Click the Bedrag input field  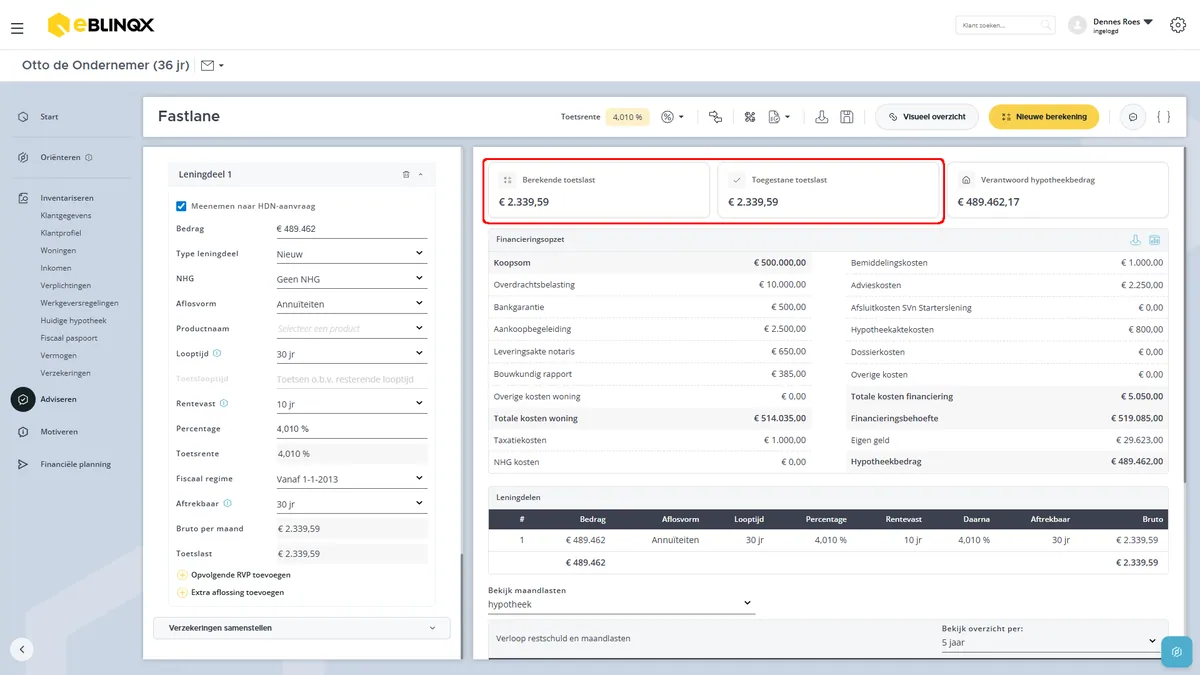[x=351, y=229]
